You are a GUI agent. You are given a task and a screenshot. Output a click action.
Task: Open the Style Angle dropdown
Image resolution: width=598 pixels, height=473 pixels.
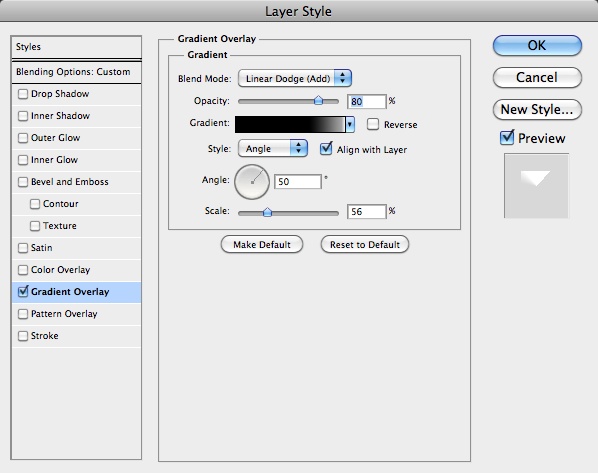[273, 148]
